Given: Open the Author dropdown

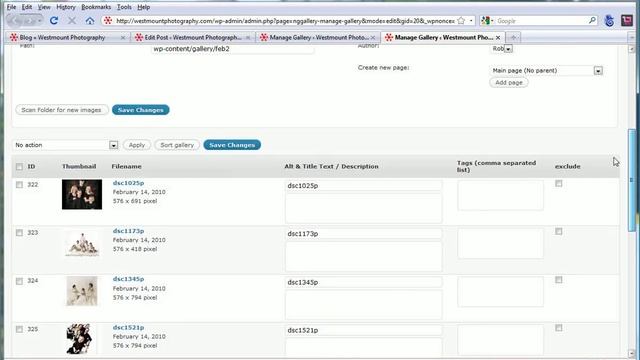Looking at the screenshot, I should coord(501,49).
